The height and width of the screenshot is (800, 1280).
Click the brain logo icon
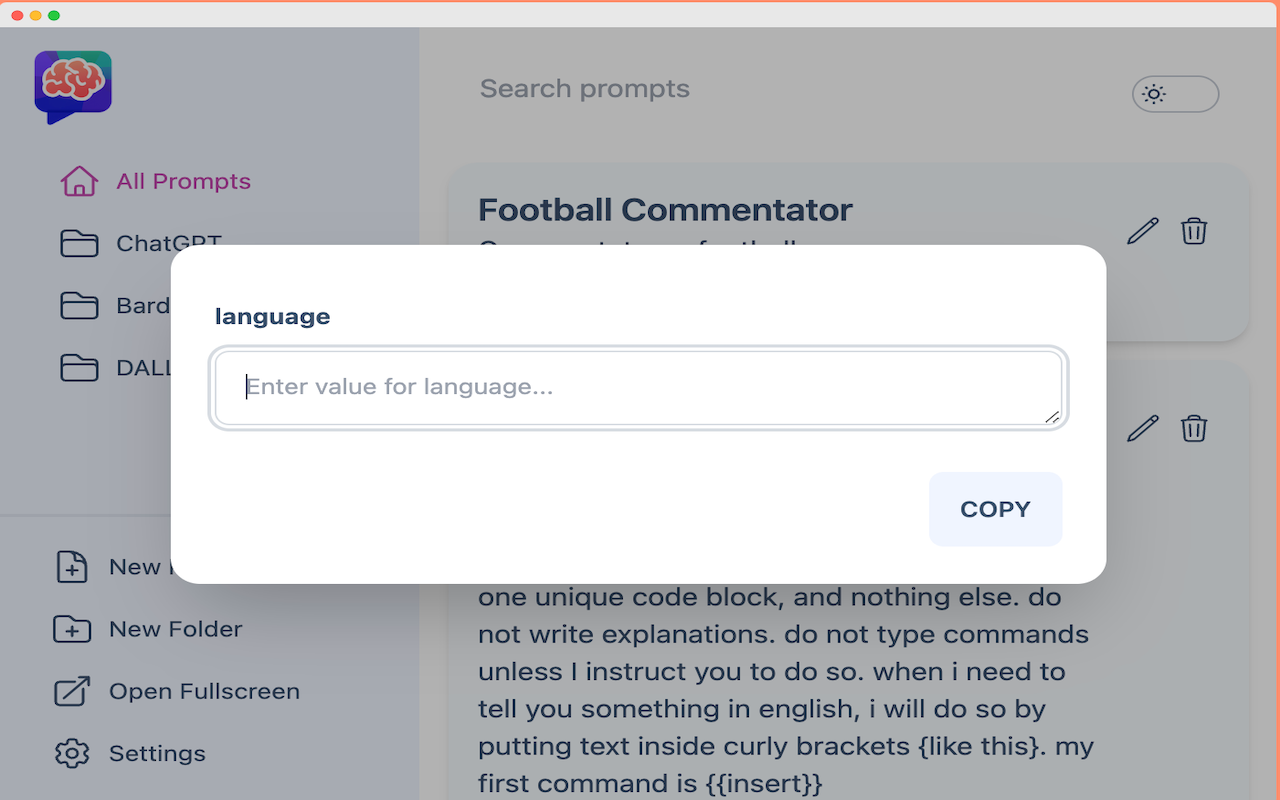click(73, 86)
